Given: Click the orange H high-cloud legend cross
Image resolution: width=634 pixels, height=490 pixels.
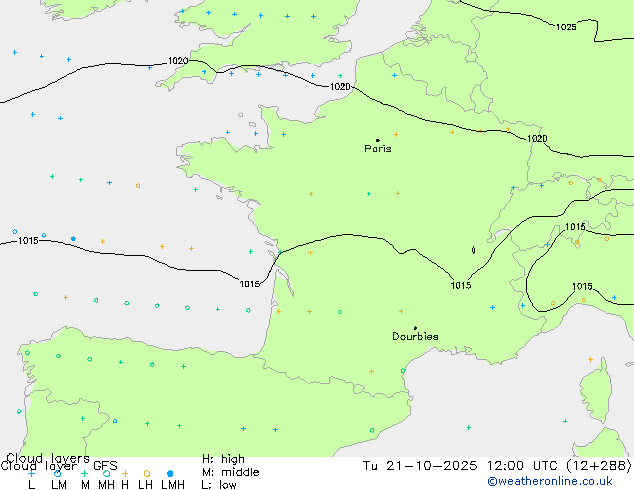Looking at the screenshot, I should (x=125, y=473).
